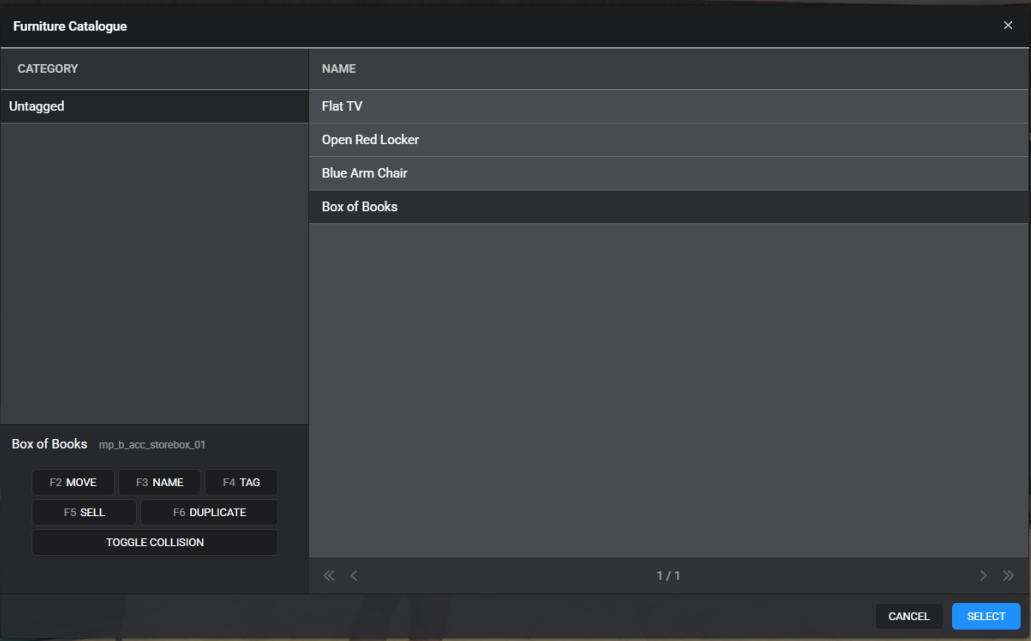Click the mp_b_acc_storebox_01 model name
This screenshot has width=1031, height=641.
click(152, 444)
